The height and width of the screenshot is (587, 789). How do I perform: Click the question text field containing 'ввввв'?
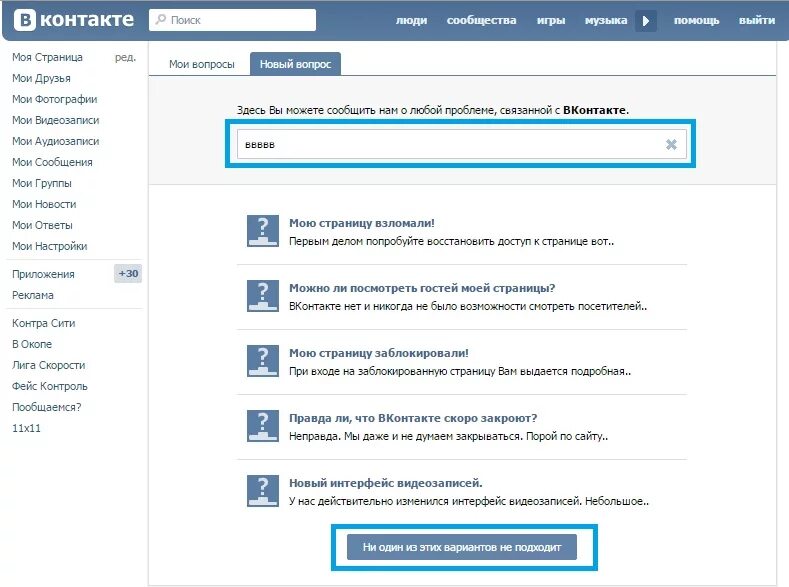[461, 144]
